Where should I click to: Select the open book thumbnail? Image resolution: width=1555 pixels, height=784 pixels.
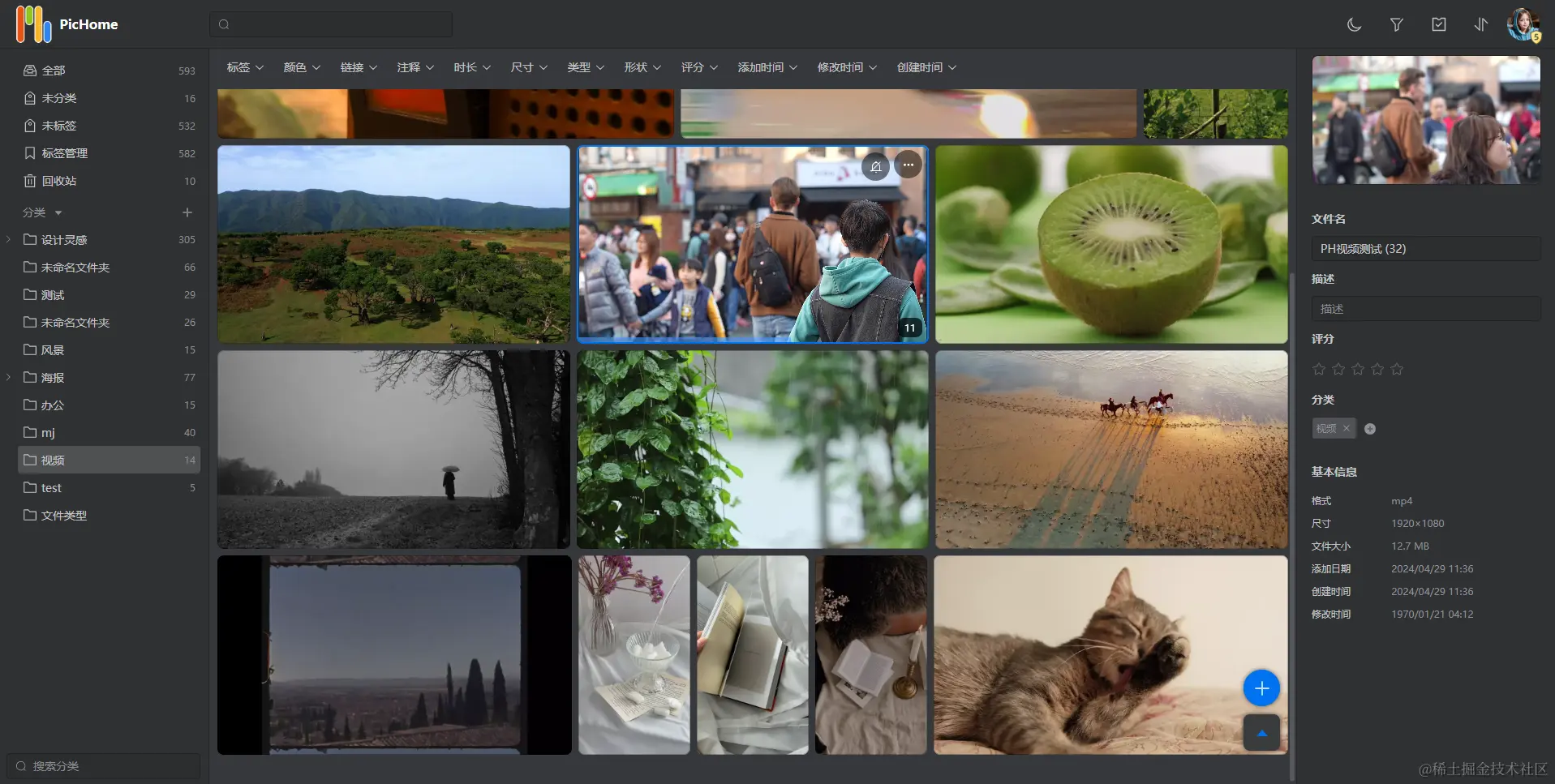(752, 655)
